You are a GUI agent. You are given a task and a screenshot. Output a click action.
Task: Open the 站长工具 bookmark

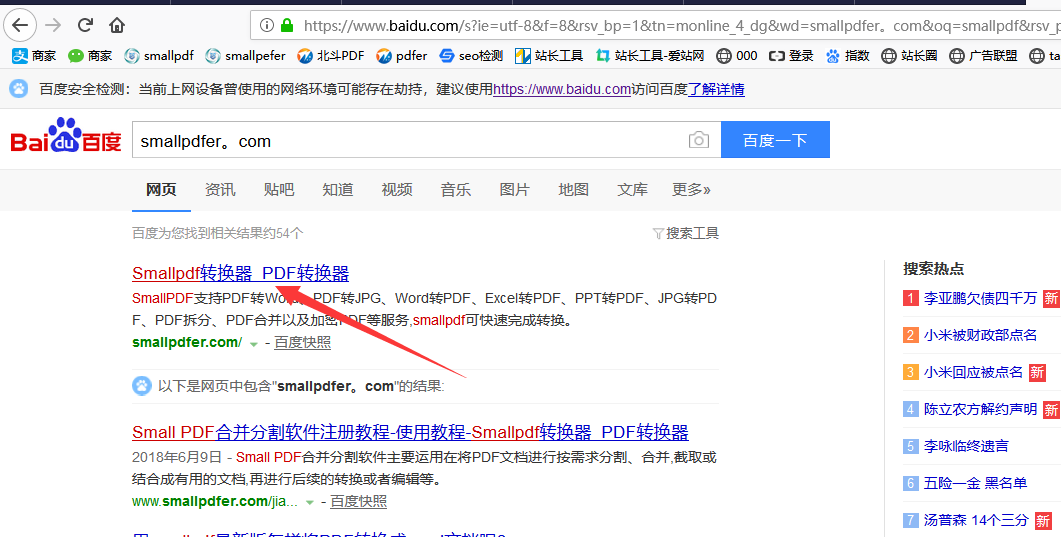[549, 56]
